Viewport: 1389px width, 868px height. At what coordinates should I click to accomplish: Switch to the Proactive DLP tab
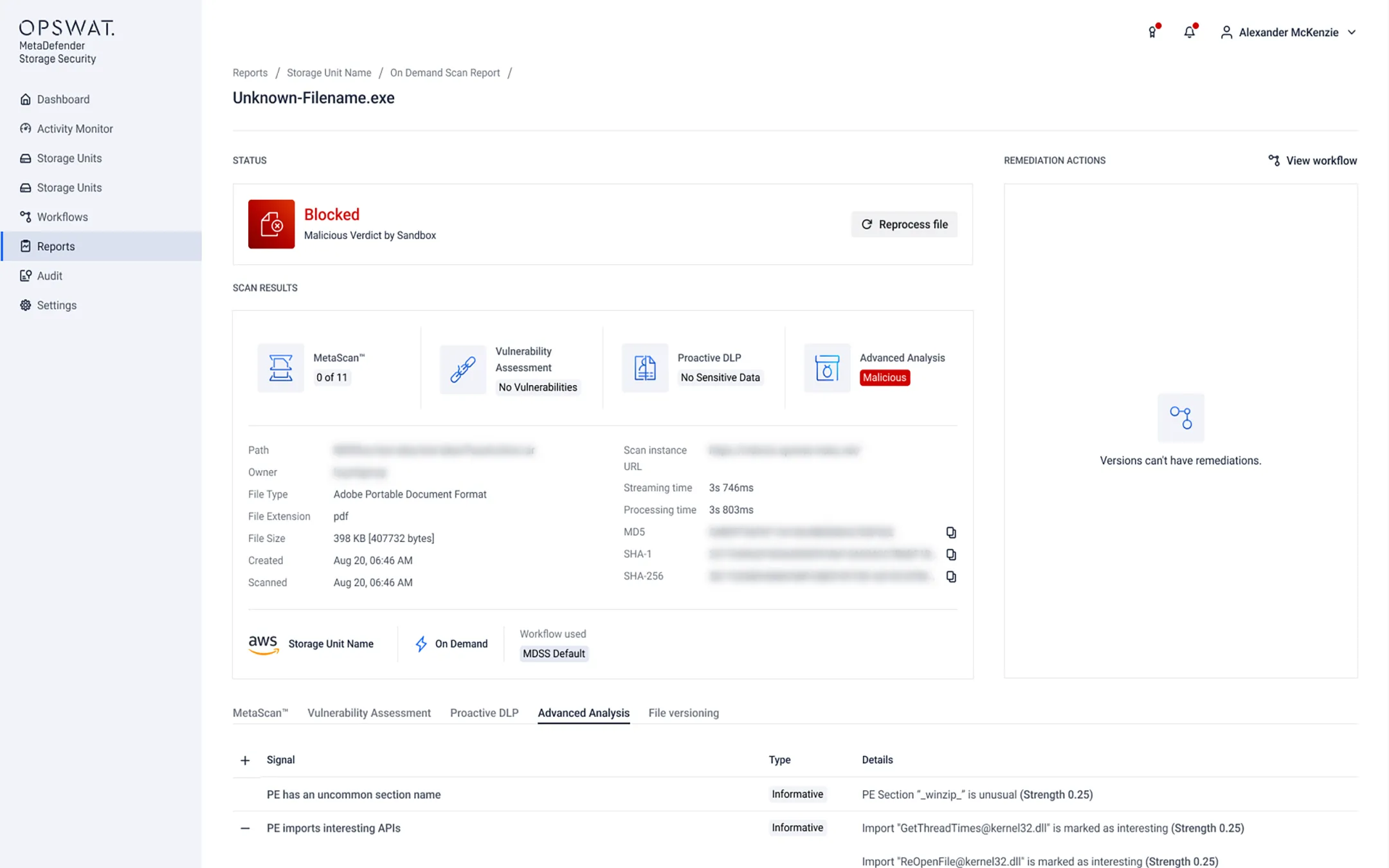tap(484, 713)
